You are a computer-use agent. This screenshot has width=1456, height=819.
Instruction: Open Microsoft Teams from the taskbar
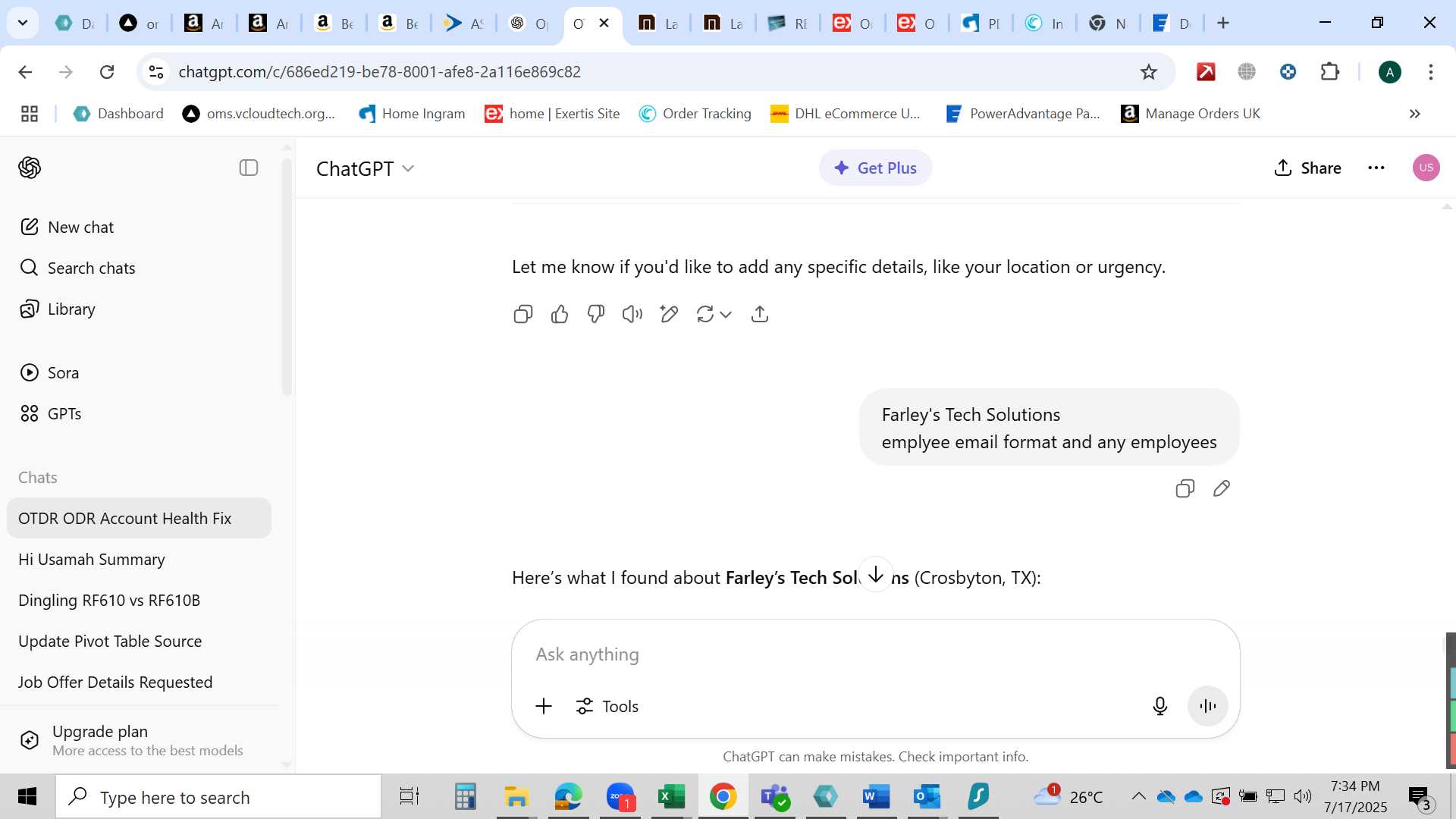pos(774,797)
